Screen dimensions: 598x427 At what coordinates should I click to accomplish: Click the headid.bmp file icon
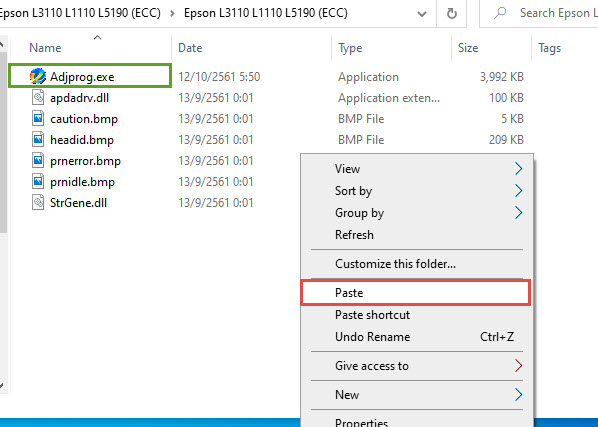pyautogui.click(x=38, y=140)
